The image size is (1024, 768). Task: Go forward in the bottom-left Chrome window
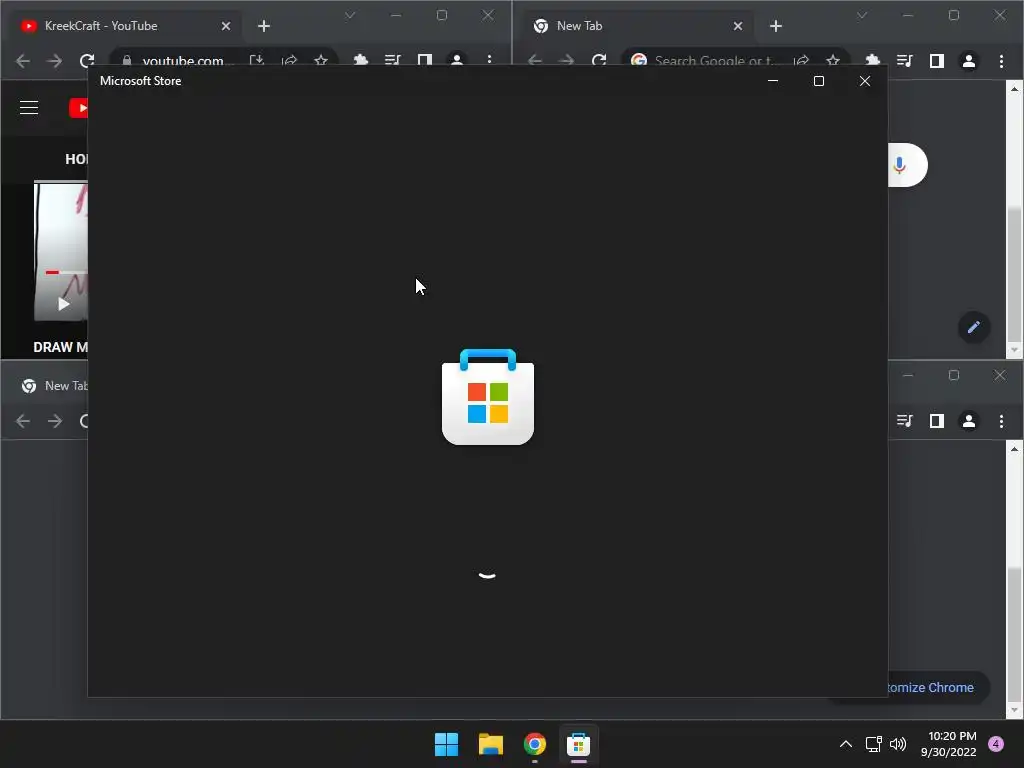(x=55, y=421)
